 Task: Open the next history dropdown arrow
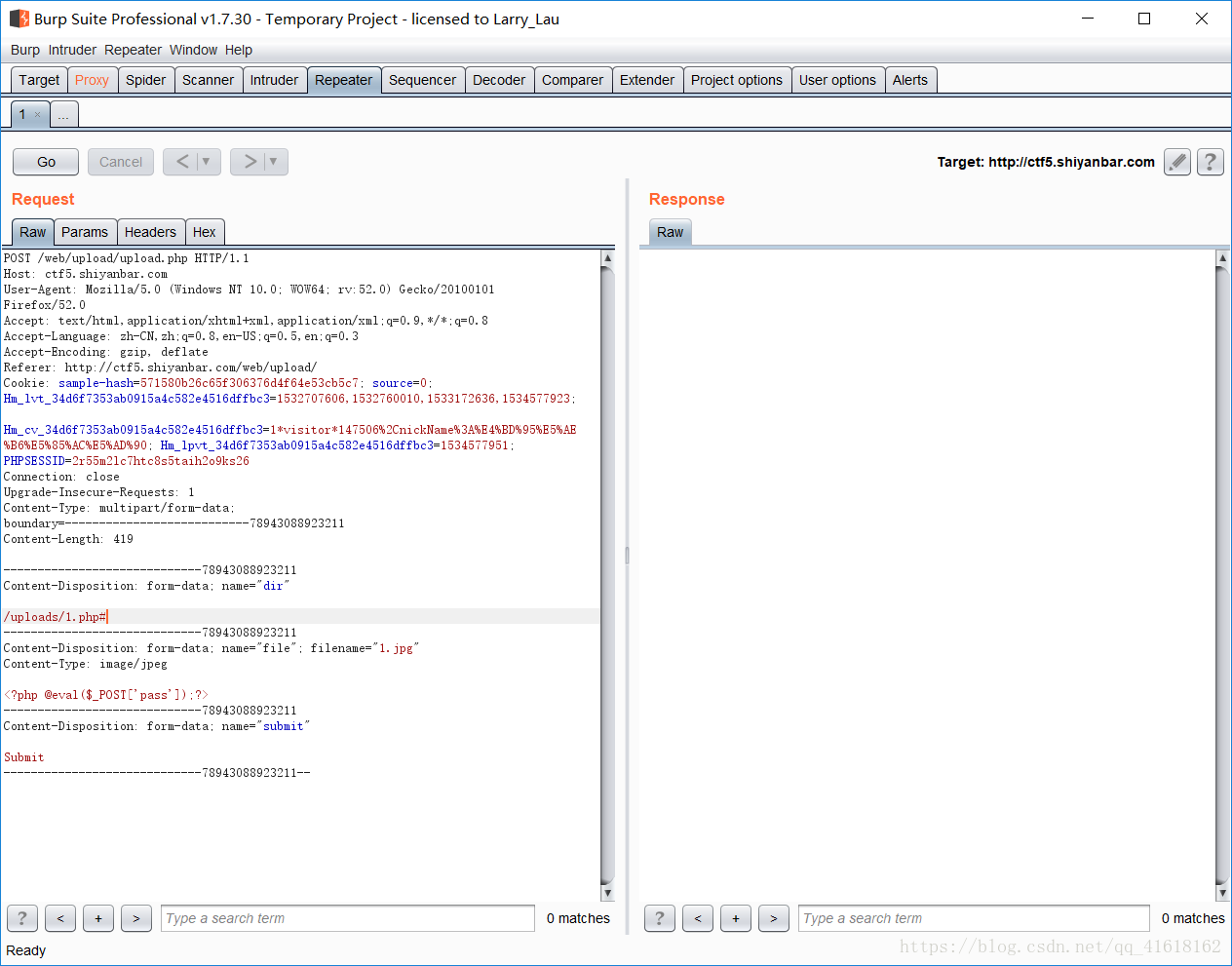[274, 162]
